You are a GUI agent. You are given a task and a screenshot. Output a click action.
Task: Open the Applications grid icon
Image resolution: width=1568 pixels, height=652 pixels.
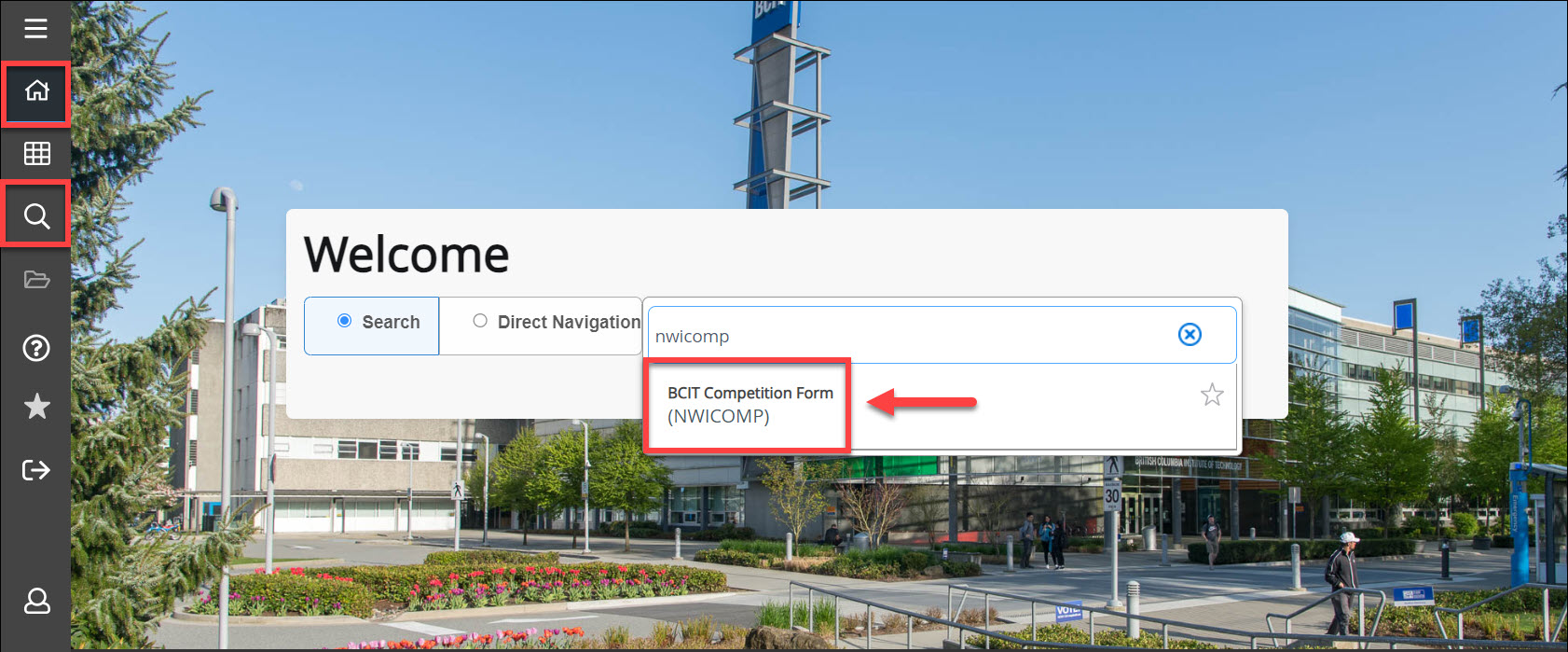[36, 153]
